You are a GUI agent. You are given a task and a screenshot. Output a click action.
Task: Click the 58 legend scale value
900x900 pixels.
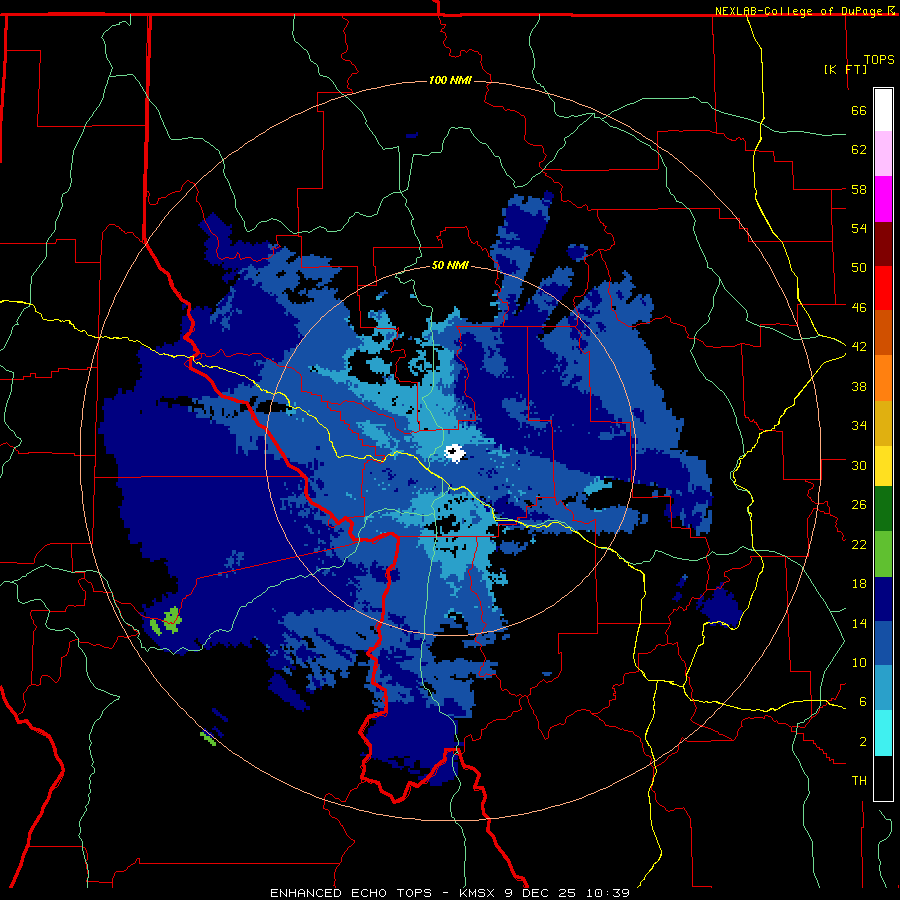point(859,189)
